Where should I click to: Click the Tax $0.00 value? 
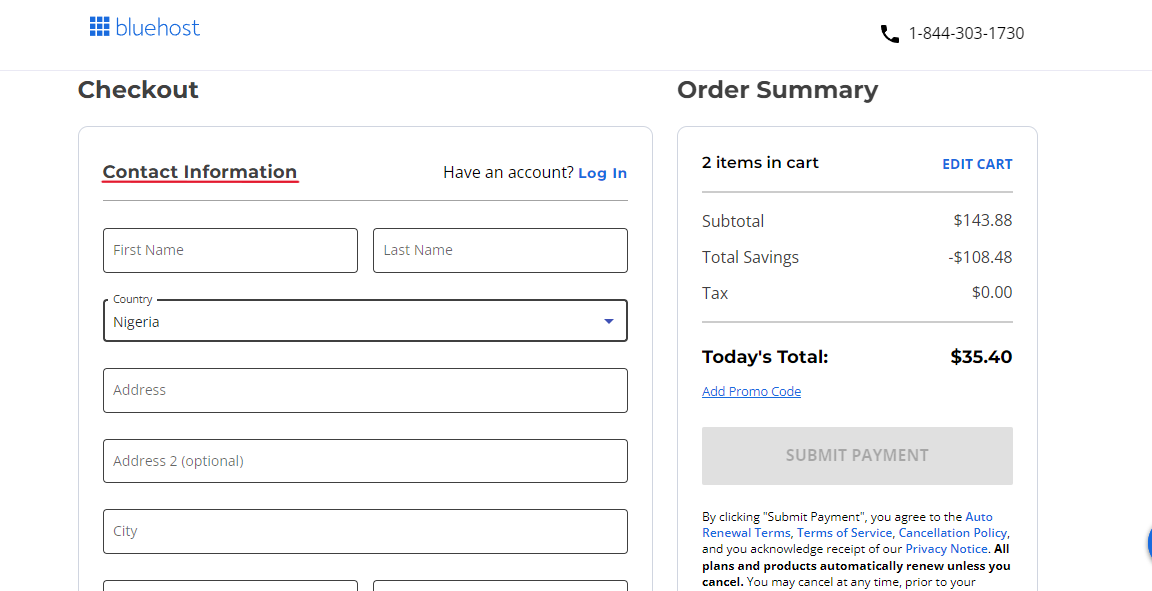(992, 293)
